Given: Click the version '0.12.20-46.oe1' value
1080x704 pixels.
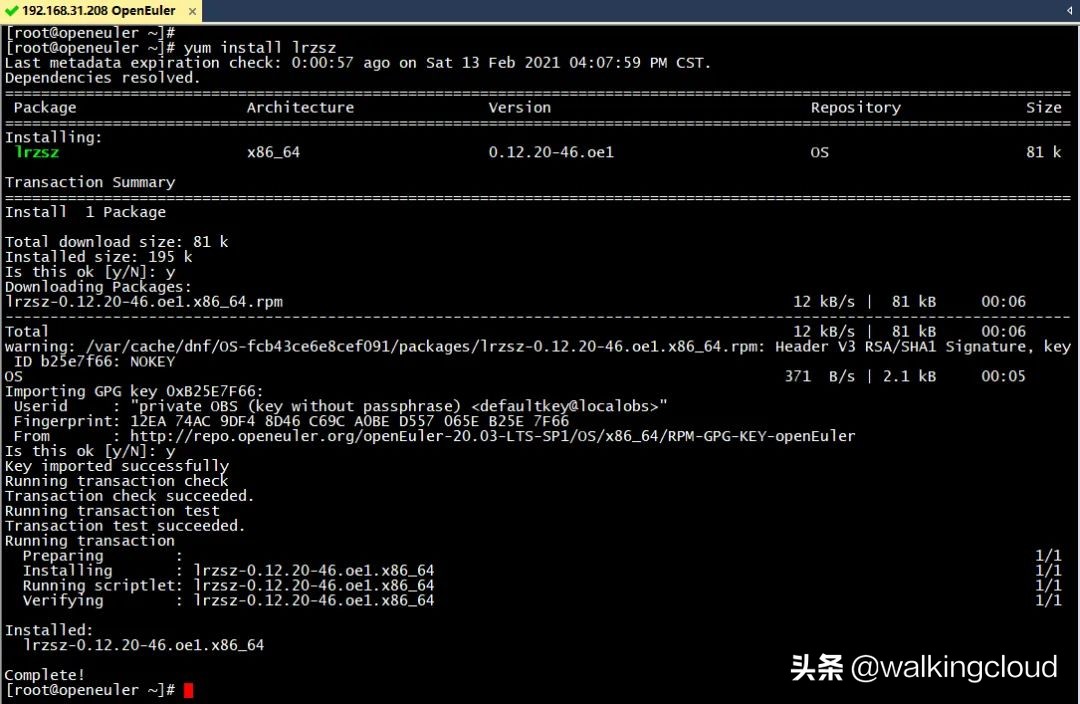Looking at the screenshot, I should pos(551,152).
